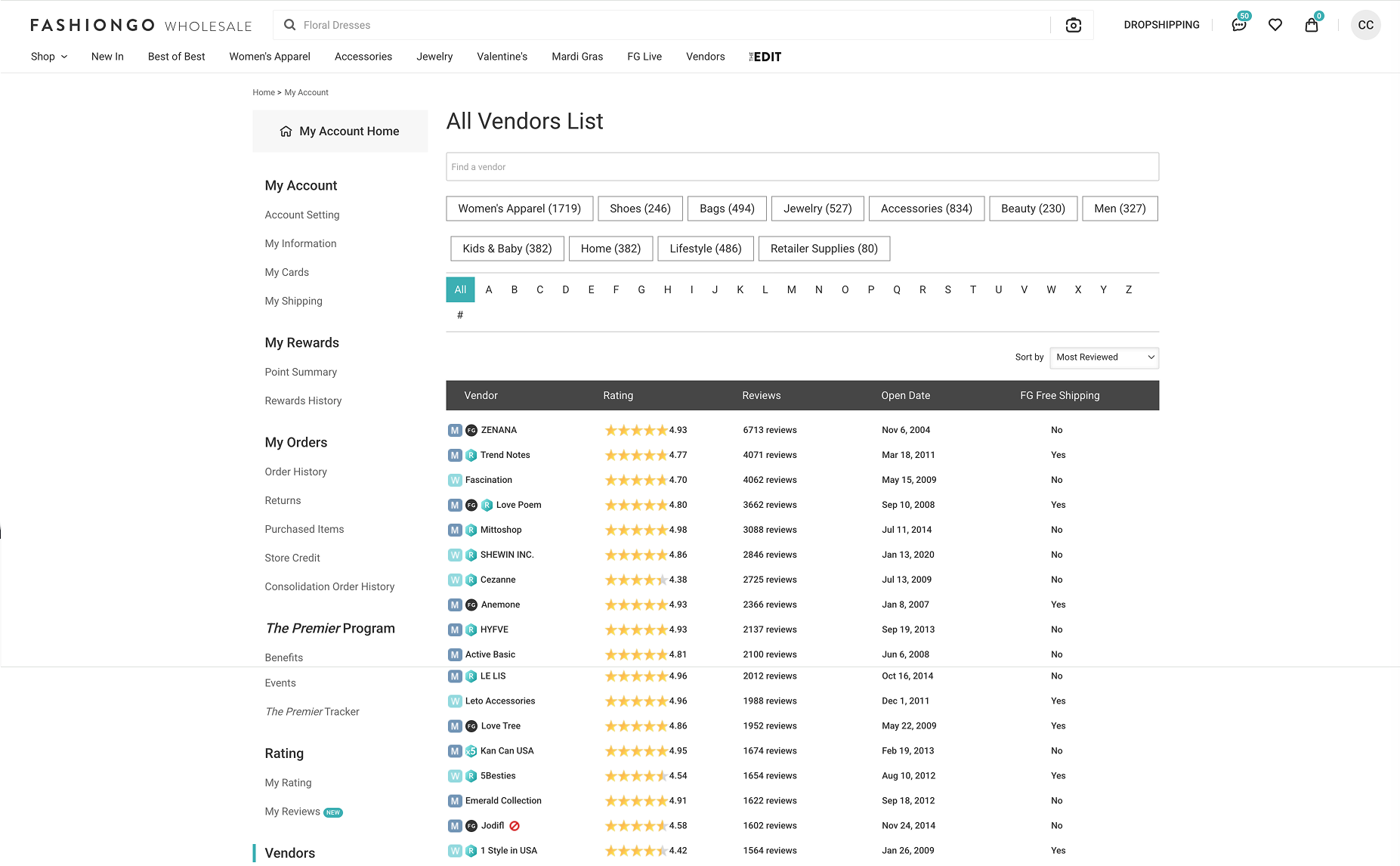Screen dimensions: 1400x866
Task: Open the shopping bag icon
Action: coord(1312,25)
